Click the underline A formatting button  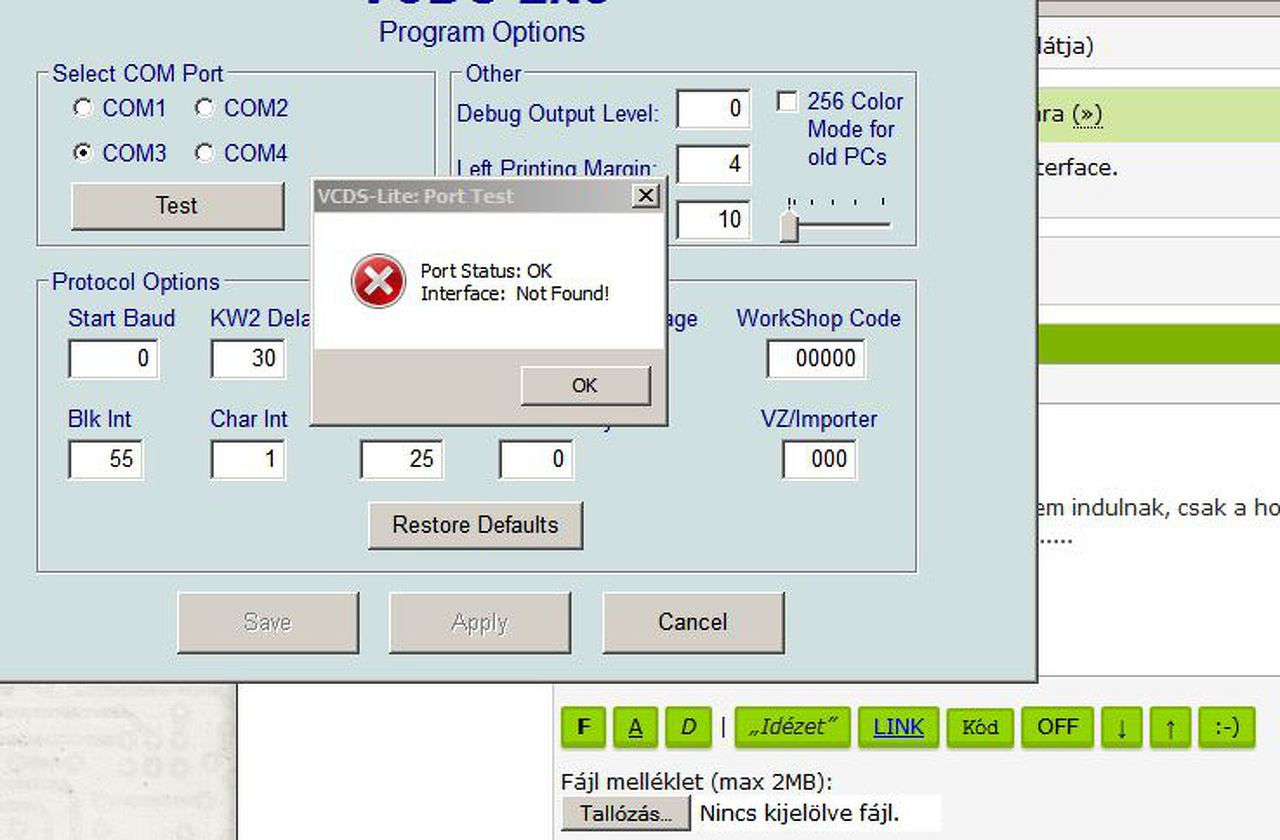pos(635,727)
